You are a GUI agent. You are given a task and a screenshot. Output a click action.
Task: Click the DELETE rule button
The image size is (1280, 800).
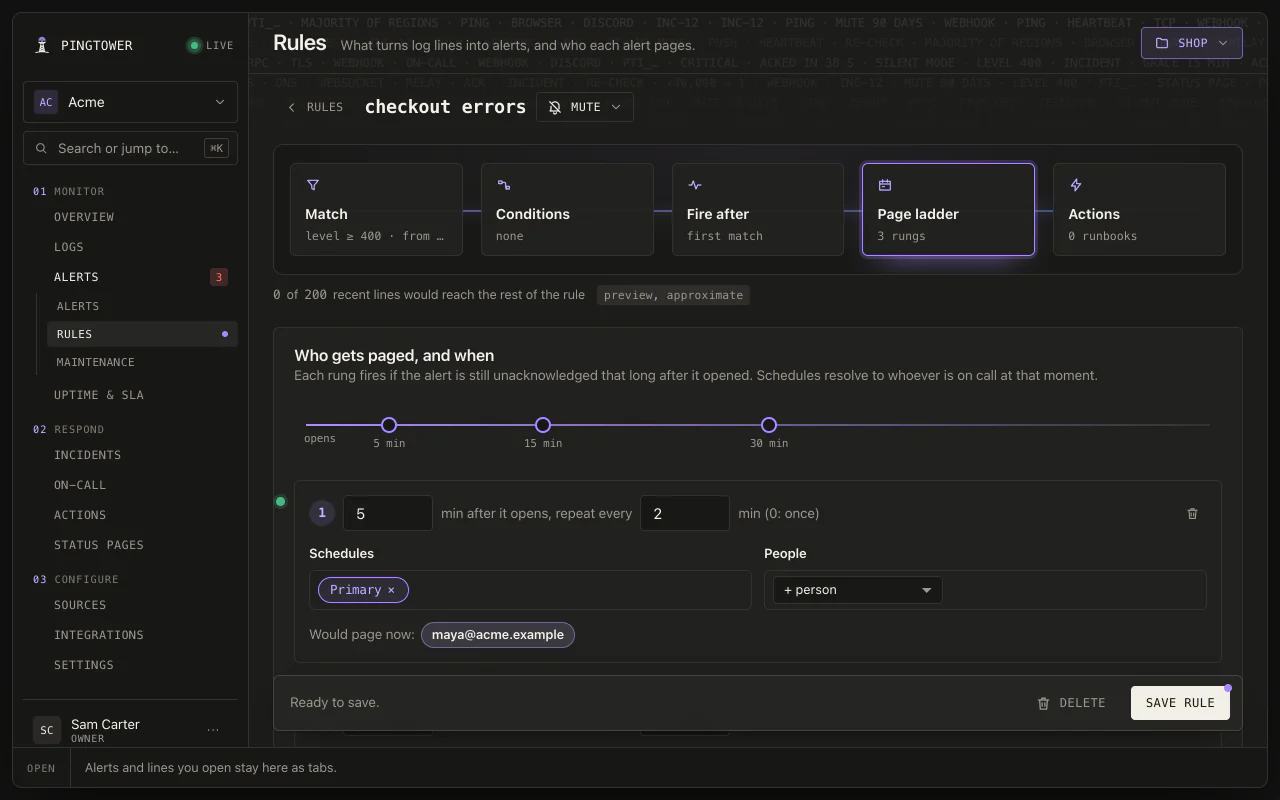[x=1071, y=703]
